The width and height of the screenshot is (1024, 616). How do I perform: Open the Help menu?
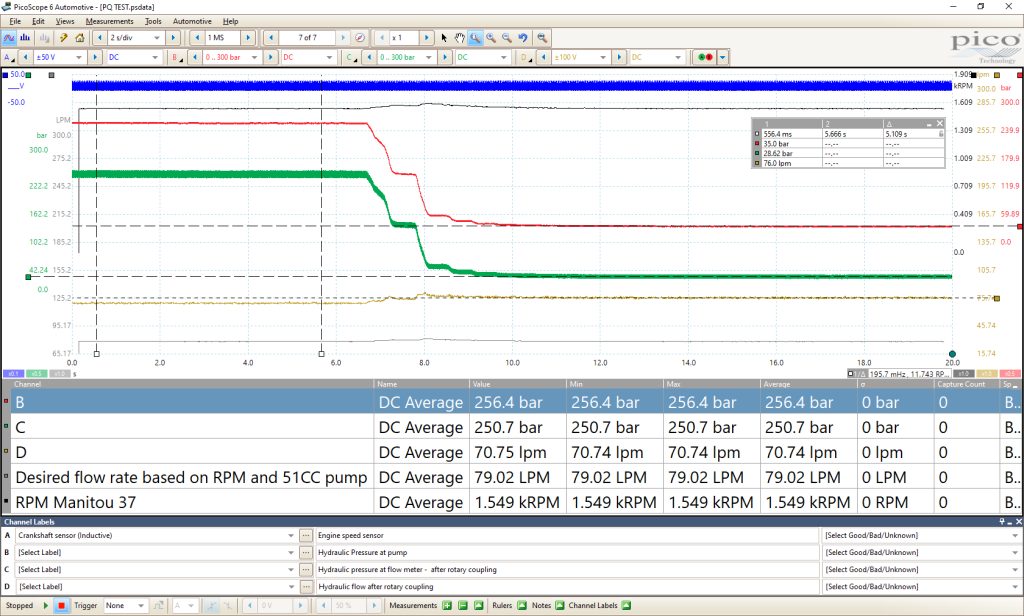(231, 21)
